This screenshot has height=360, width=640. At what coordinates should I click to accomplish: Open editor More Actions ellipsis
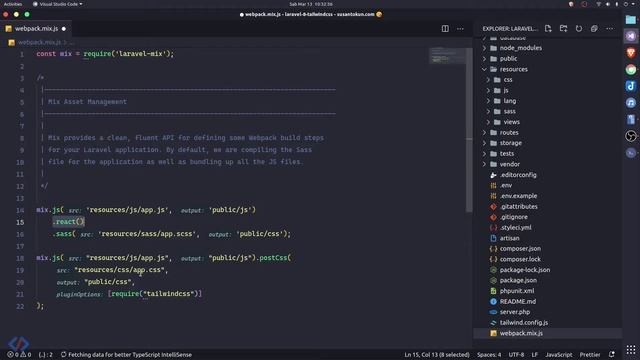tap(460, 29)
